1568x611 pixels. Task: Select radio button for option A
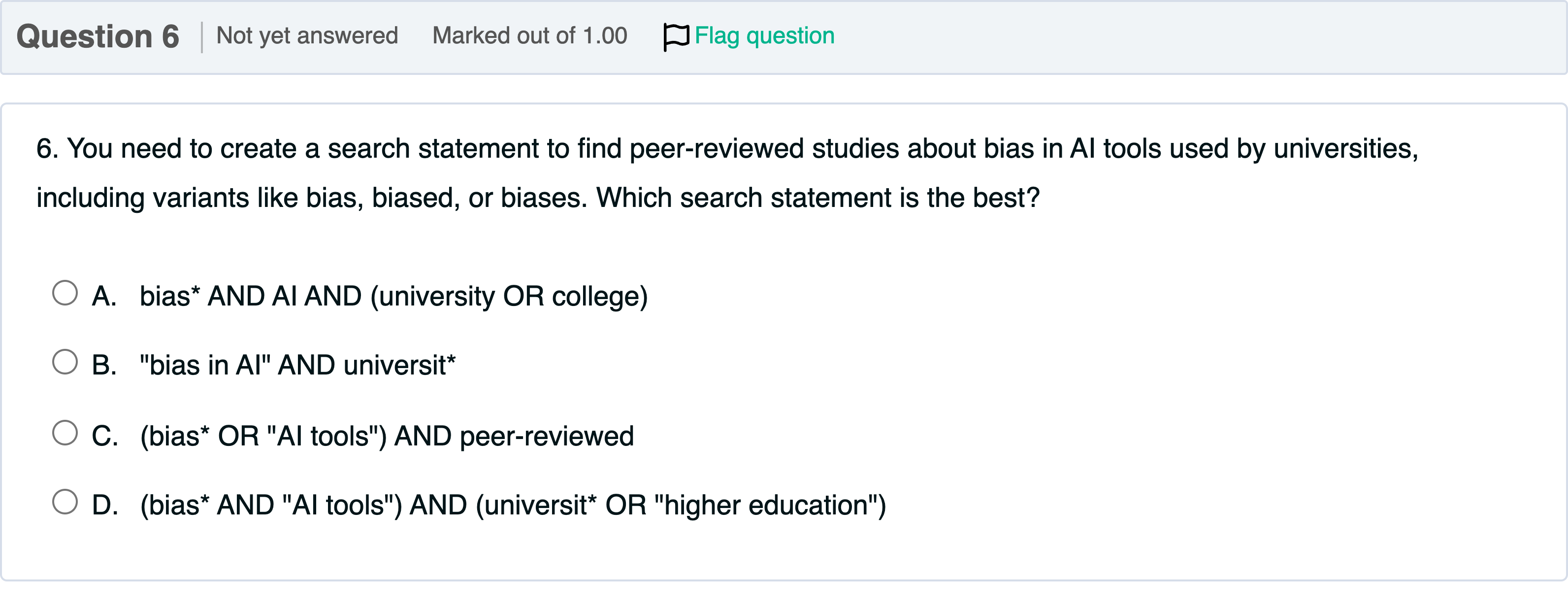(65, 293)
